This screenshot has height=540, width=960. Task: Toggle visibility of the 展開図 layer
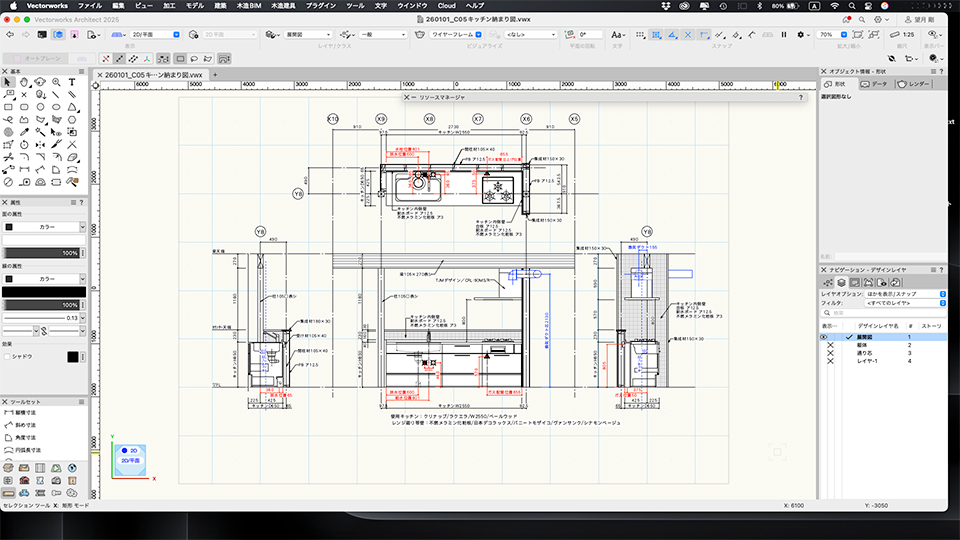[x=824, y=338]
